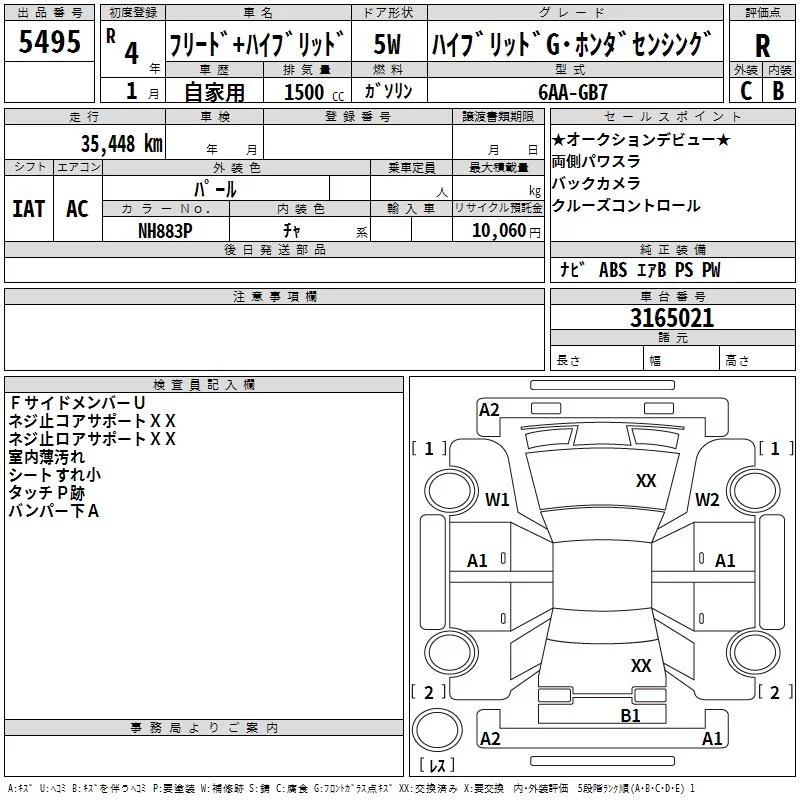This screenshot has width=800, height=800.
Task: Click the W2 mark on the car diagram
Action: click(707, 499)
